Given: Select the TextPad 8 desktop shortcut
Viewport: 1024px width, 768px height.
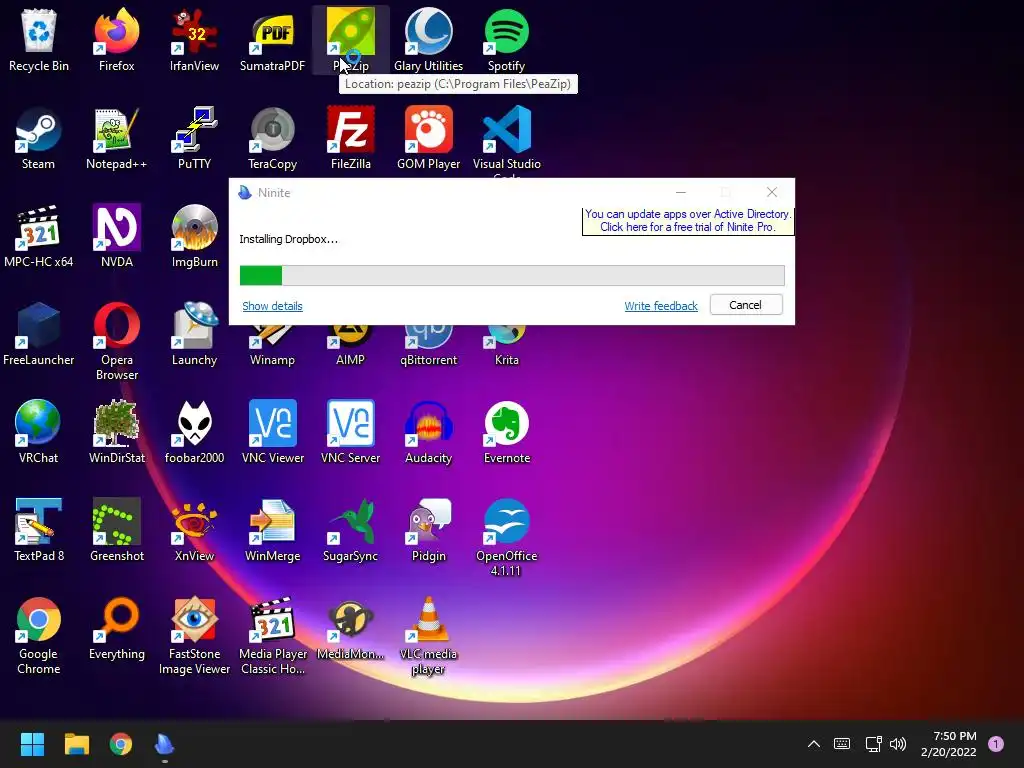Looking at the screenshot, I should click(x=39, y=530).
